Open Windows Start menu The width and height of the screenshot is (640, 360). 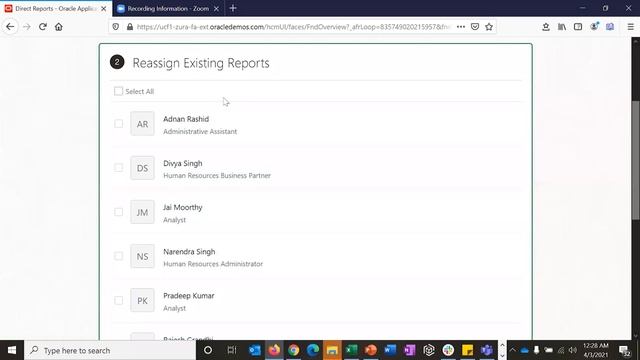click(12, 350)
